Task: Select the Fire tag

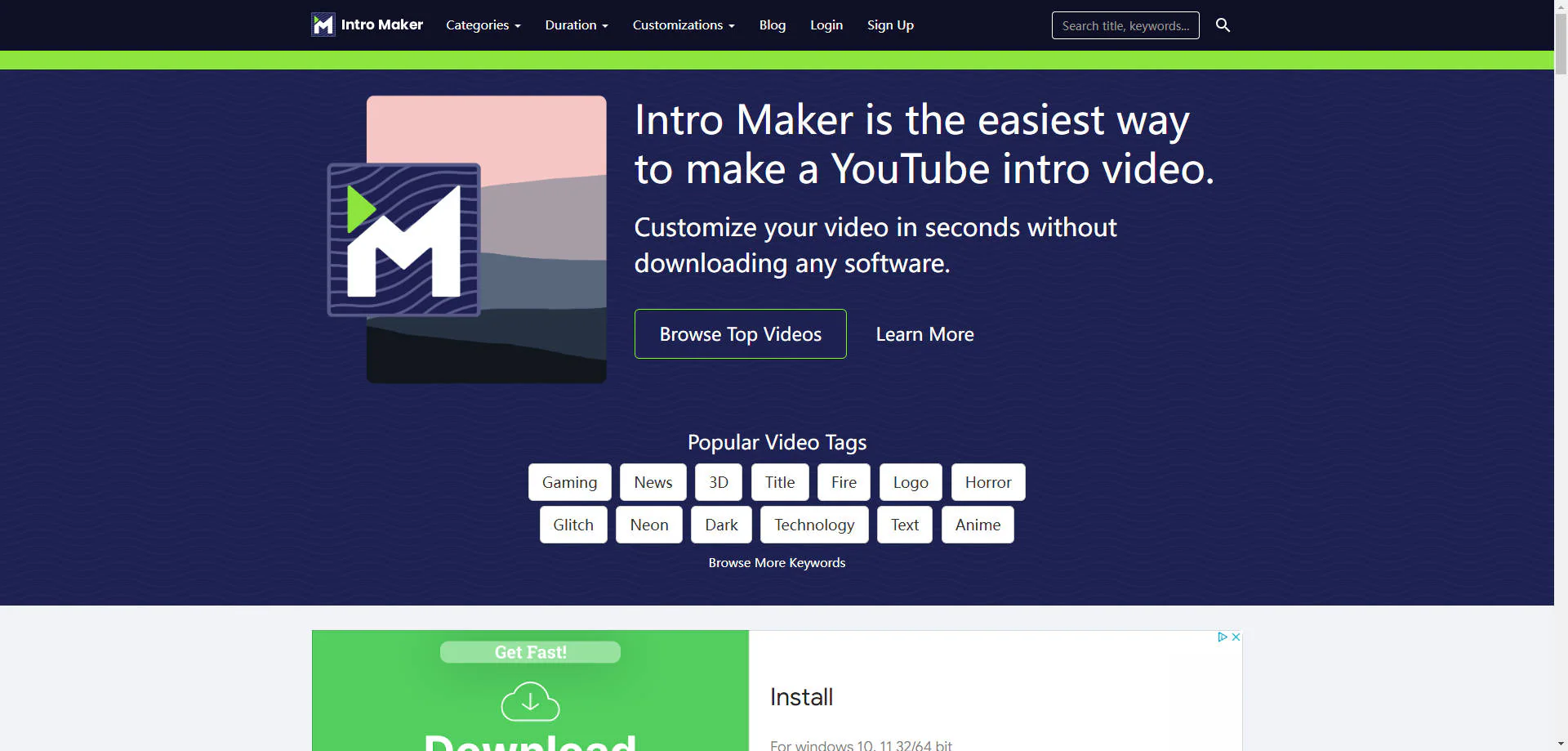Action: [844, 482]
